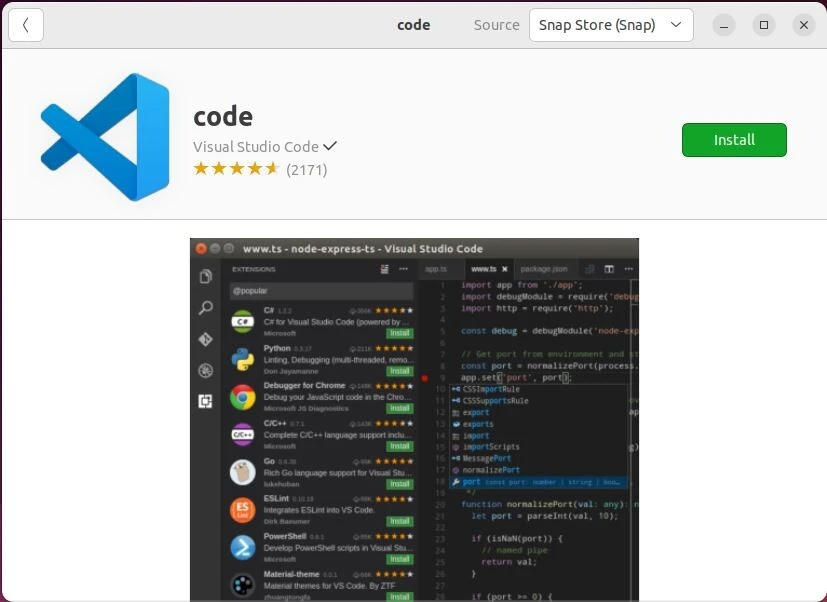Toggle the red breakpoint dot in editor gutter
This screenshot has width=827, height=602.
pos(425,378)
